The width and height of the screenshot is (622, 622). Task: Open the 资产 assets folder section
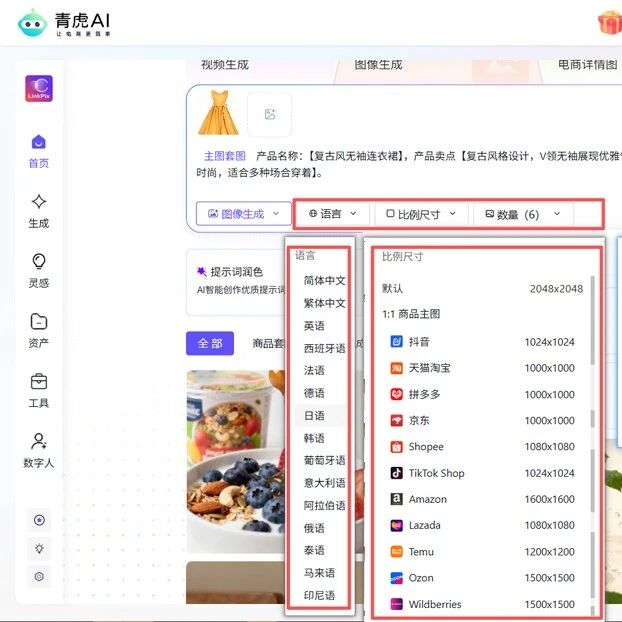click(x=38, y=331)
